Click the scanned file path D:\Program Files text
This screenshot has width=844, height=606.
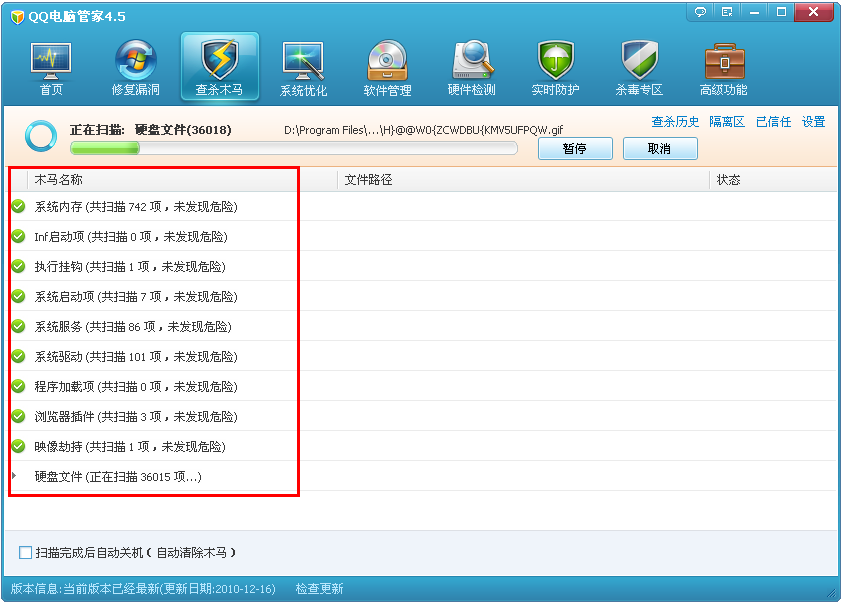coord(424,130)
